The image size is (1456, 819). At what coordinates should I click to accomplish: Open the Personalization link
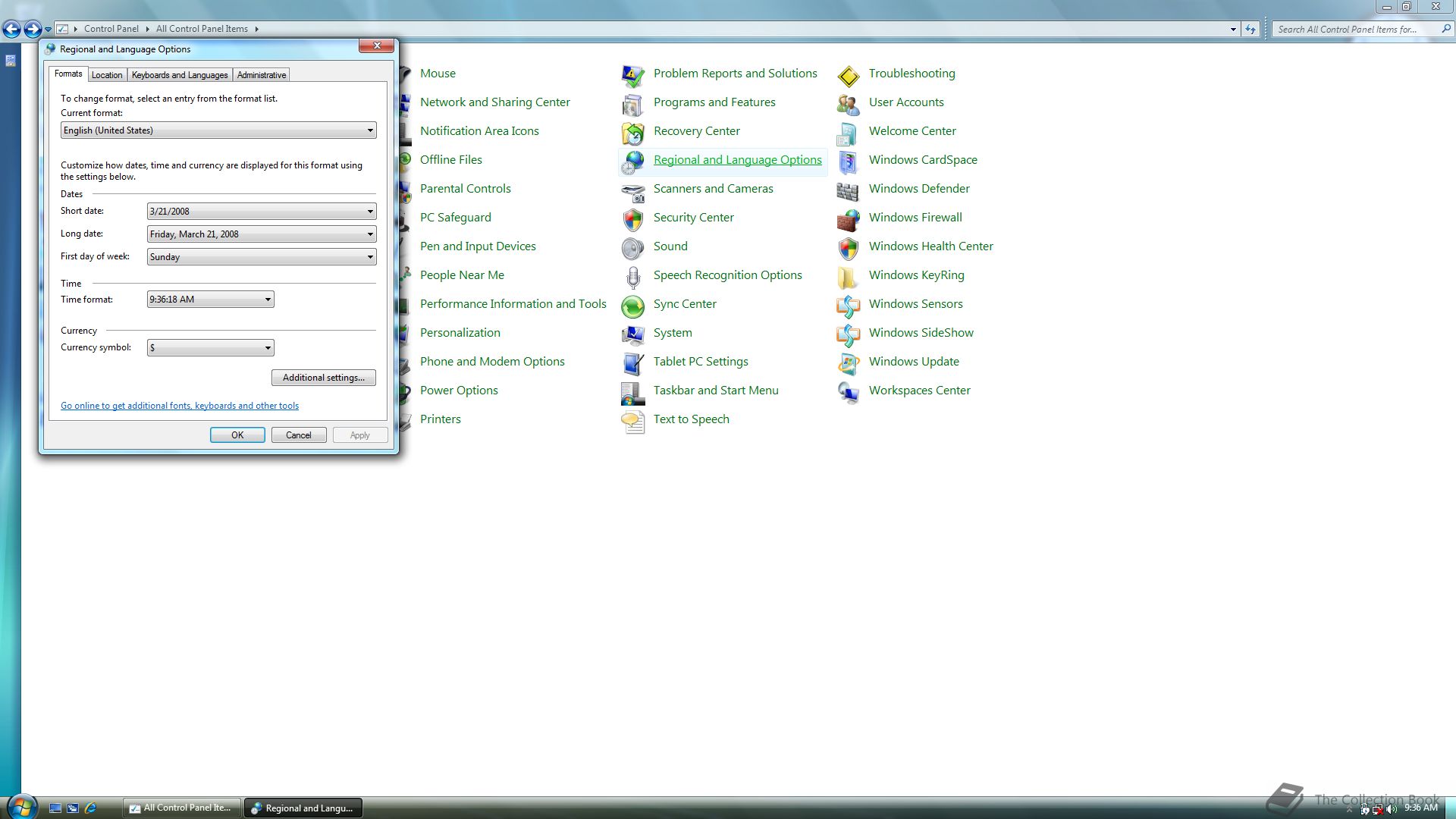[x=460, y=333]
